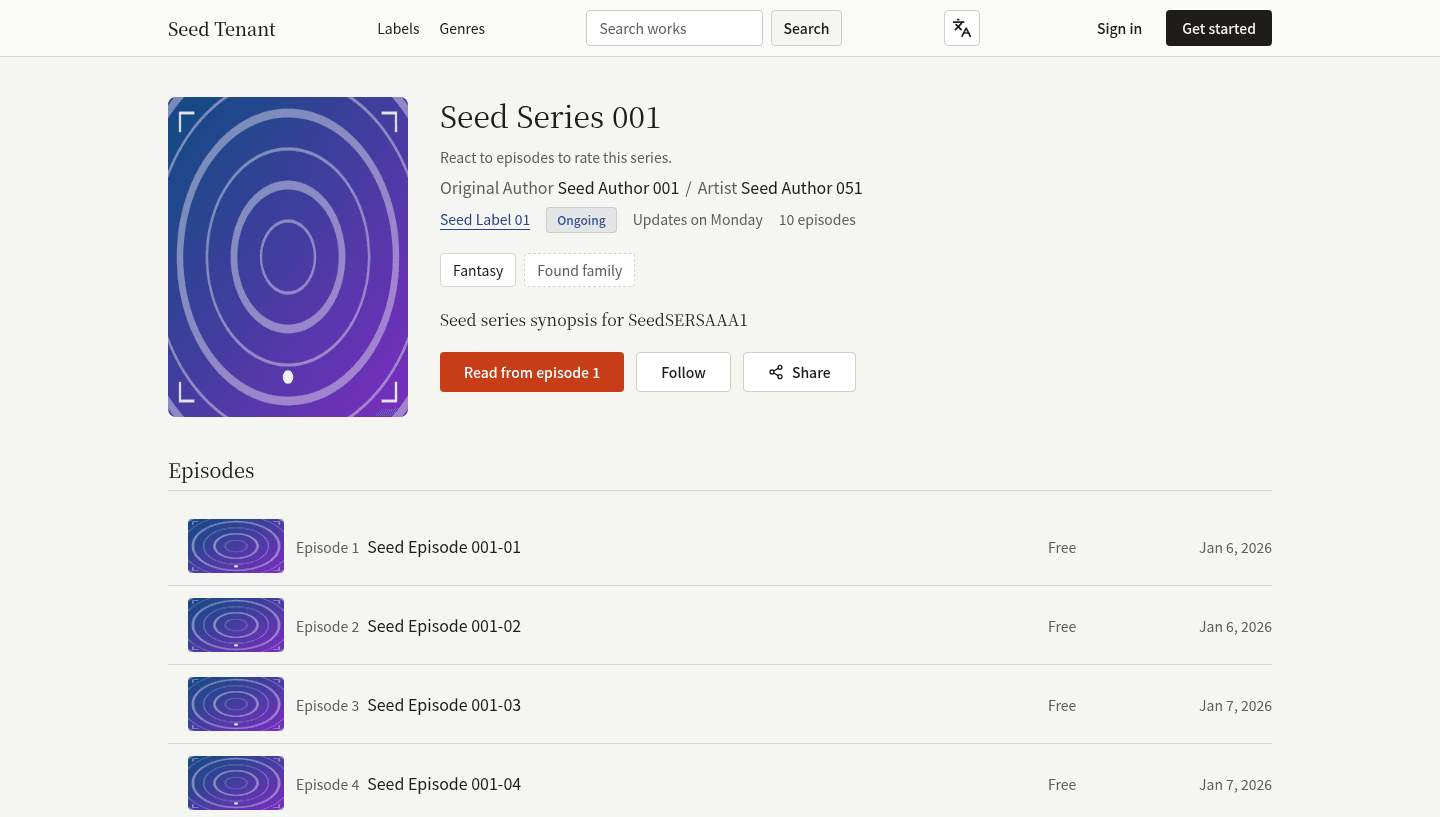This screenshot has width=1440, height=817.
Task: Click the Updates on Monday text
Action: [x=698, y=220]
